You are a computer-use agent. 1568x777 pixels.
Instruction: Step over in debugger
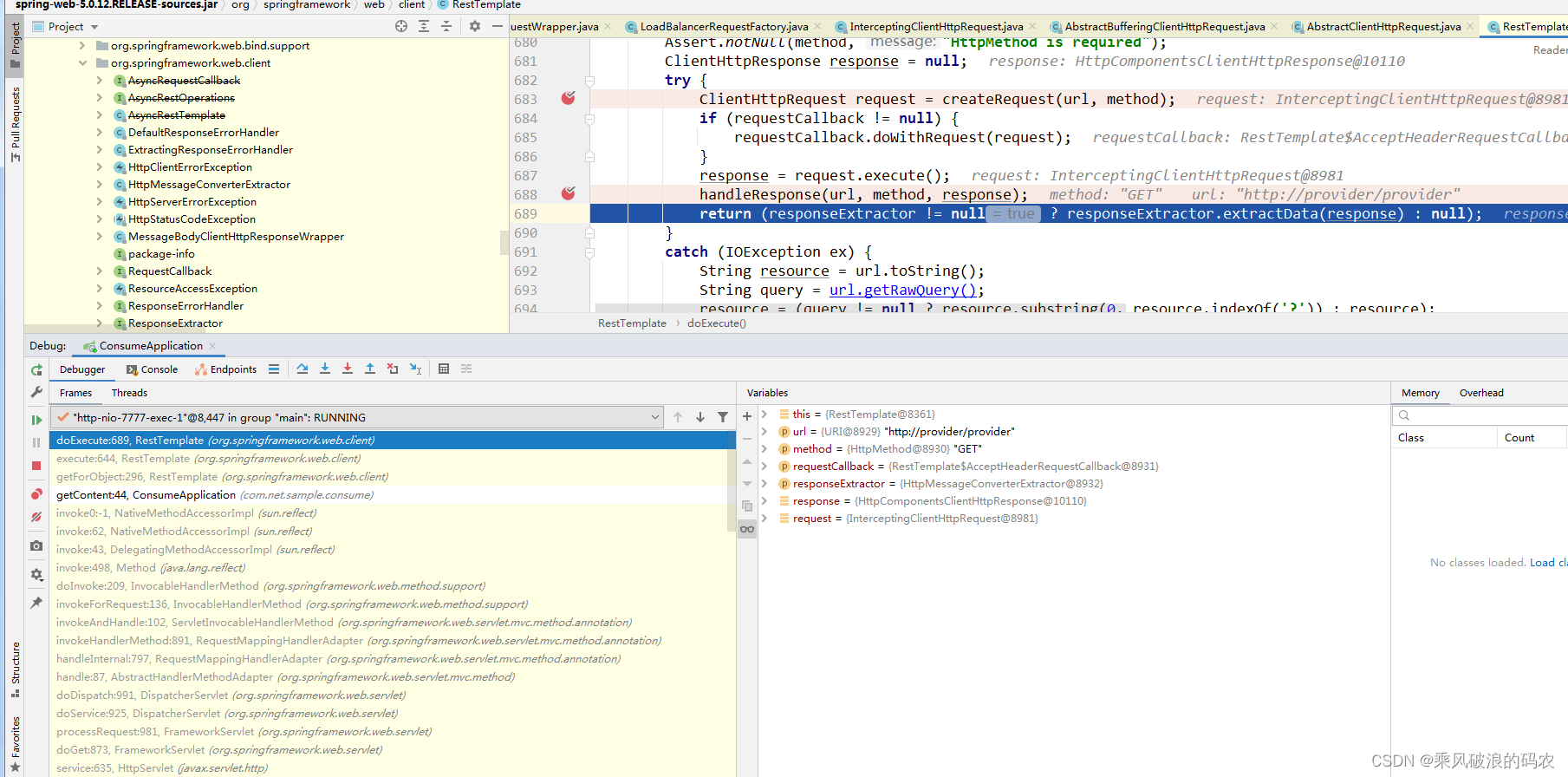click(x=303, y=369)
